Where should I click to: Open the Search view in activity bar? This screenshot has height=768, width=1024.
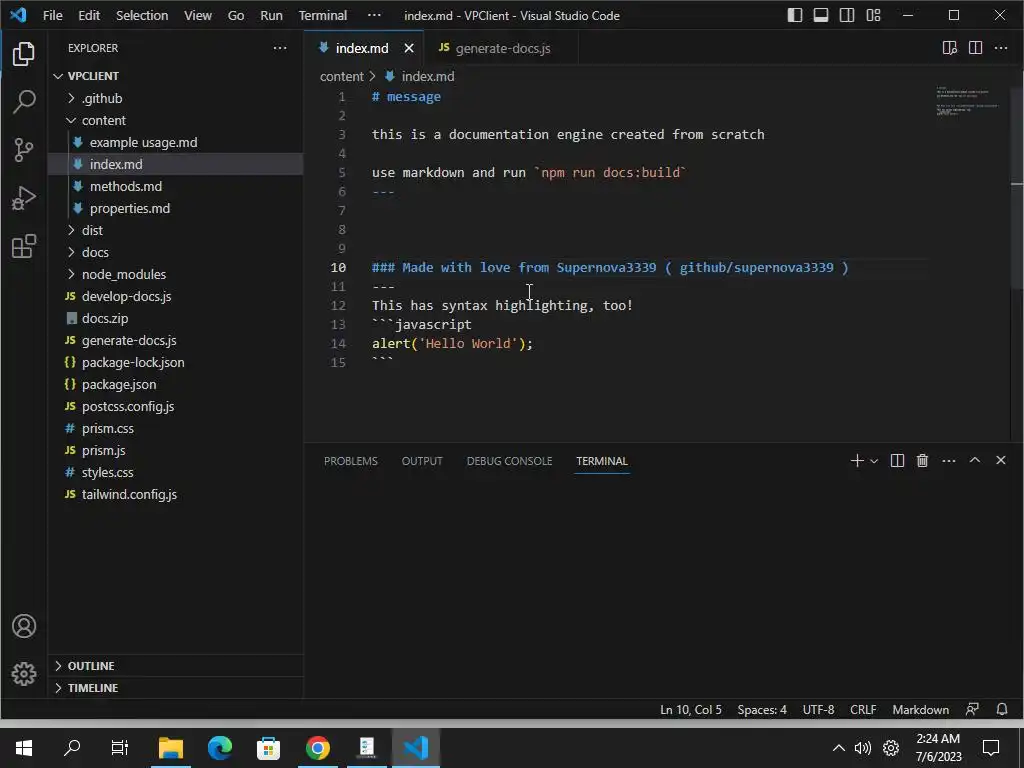click(x=24, y=102)
